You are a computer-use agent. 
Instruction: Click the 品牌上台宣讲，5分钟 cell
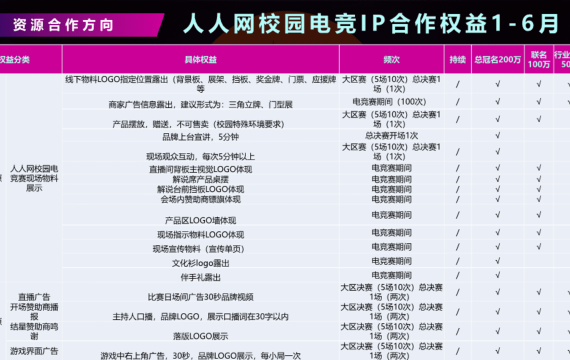tap(201, 137)
